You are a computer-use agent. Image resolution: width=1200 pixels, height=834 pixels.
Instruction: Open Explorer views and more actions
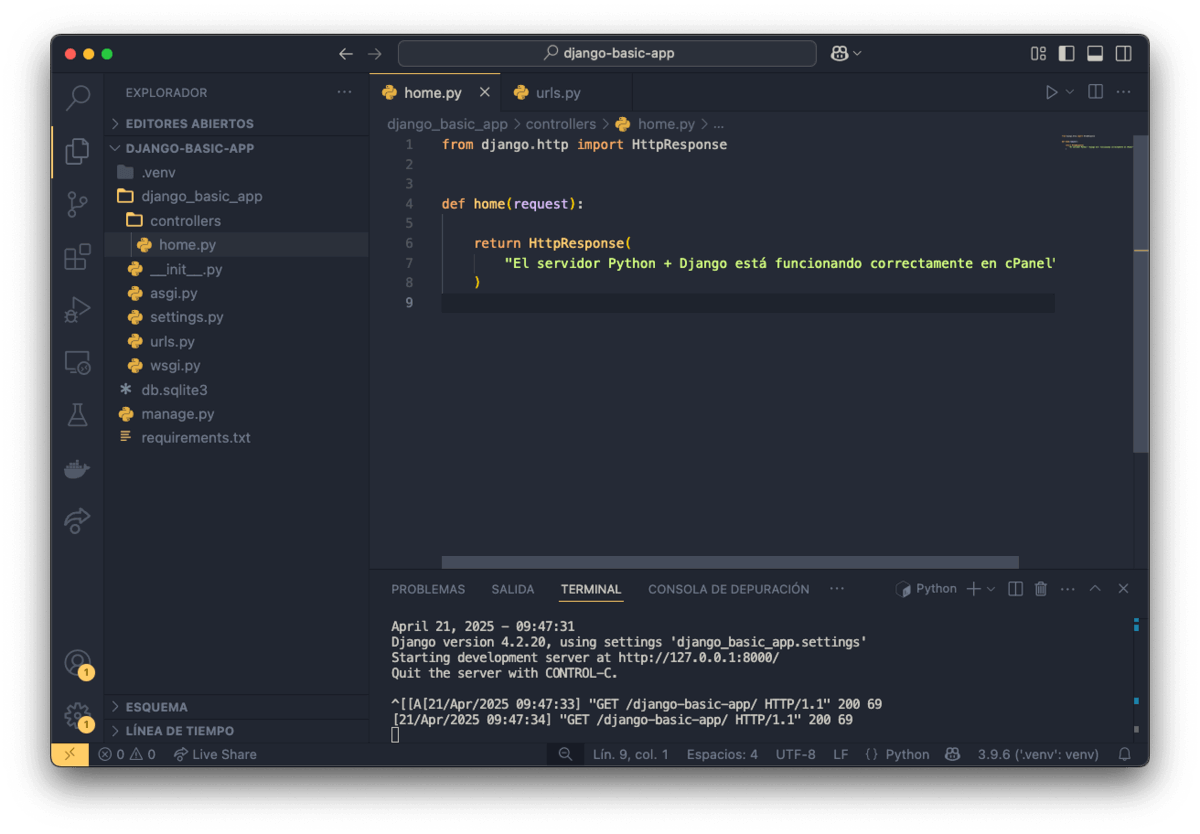coord(345,92)
